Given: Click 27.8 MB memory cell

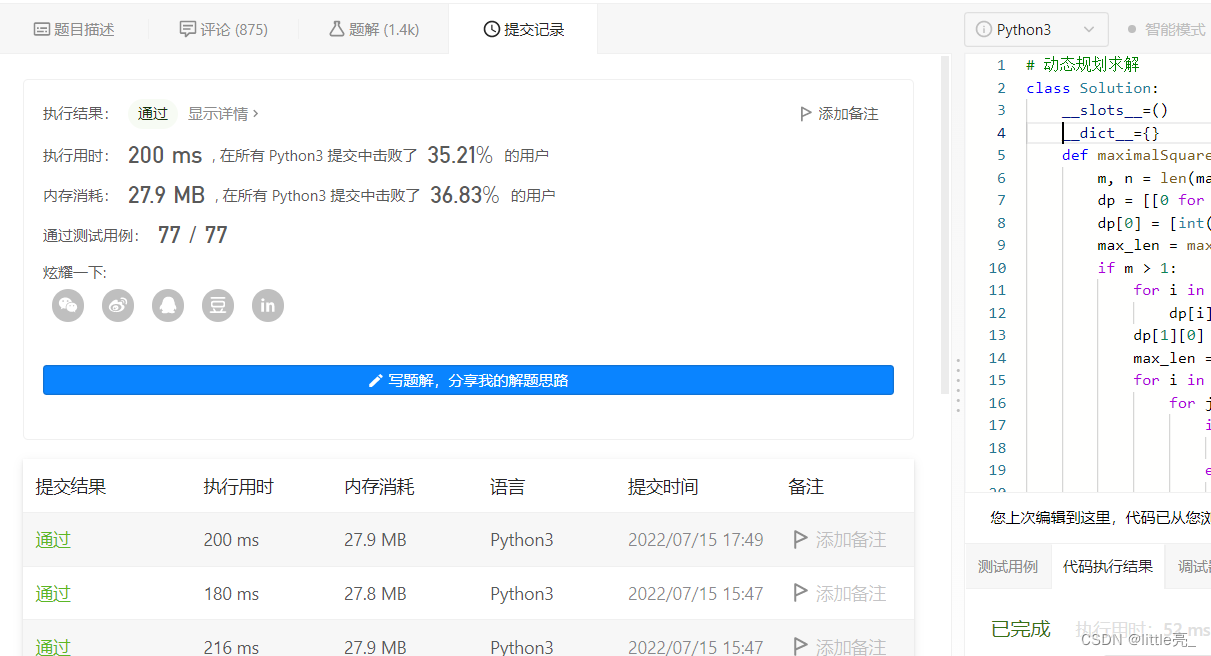Looking at the screenshot, I should [375, 593].
